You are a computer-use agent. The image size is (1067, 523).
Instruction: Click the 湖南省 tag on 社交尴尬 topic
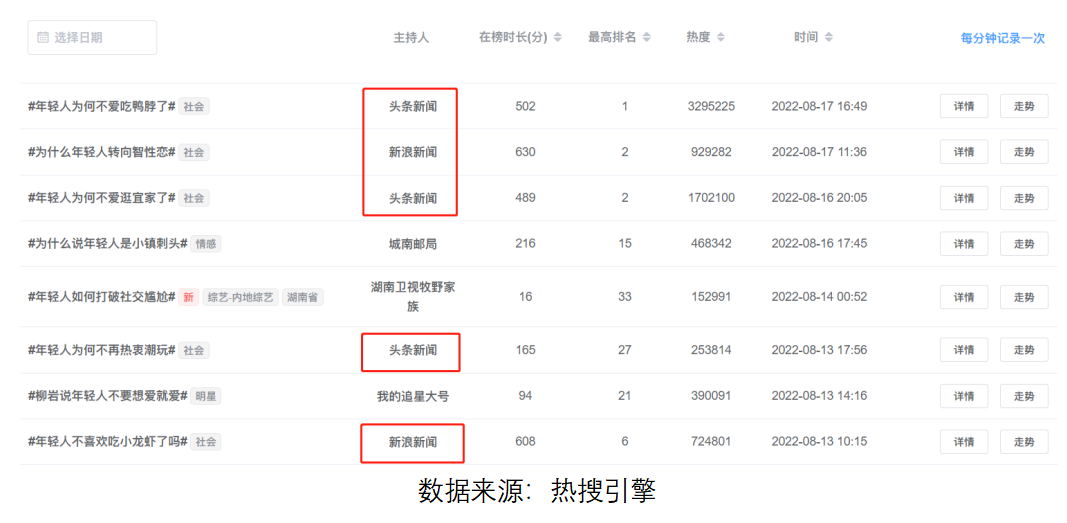pyautogui.click(x=302, y=297)
